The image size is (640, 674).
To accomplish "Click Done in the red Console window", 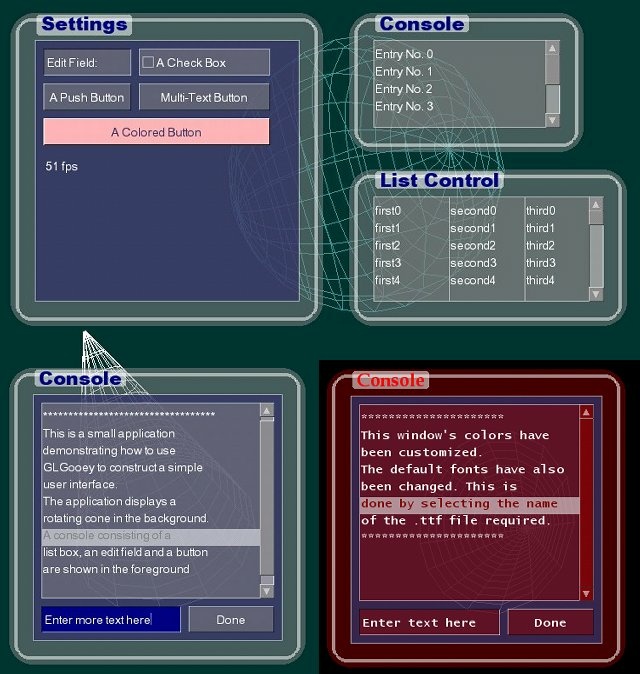I will (x=550, y=623).
